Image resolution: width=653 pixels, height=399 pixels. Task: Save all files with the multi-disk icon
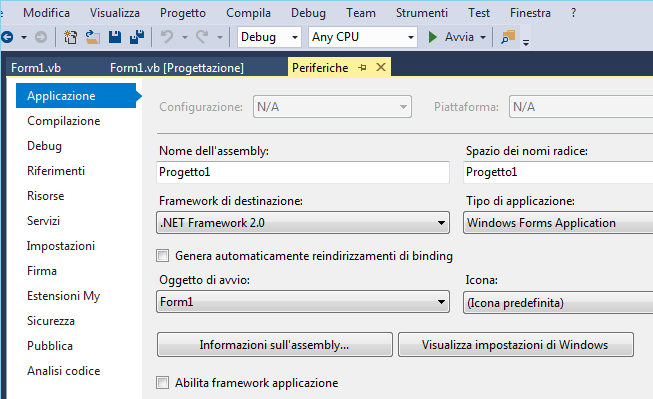click(x=137, y=37)
